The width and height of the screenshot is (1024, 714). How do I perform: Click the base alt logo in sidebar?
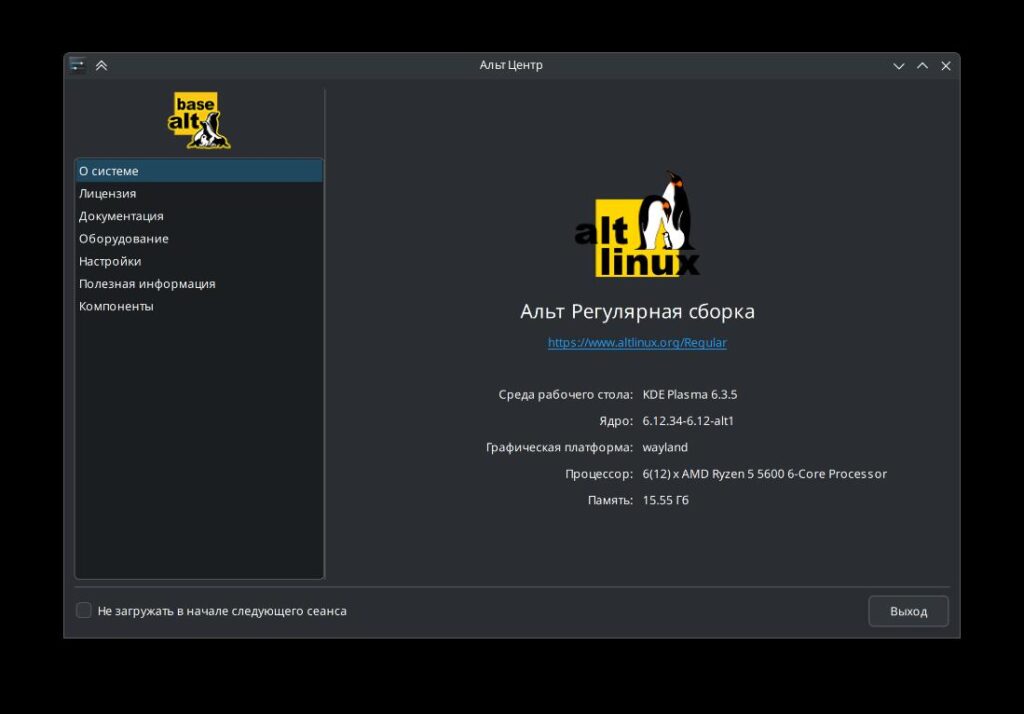199,120
